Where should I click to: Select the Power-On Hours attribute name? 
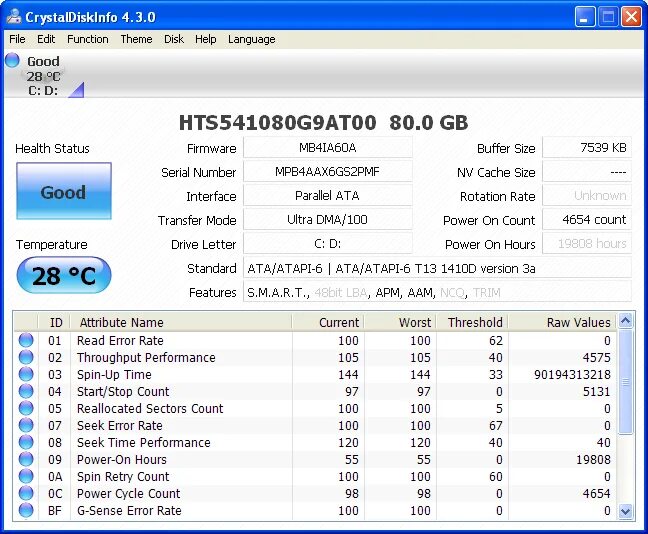tap(122, 459)
